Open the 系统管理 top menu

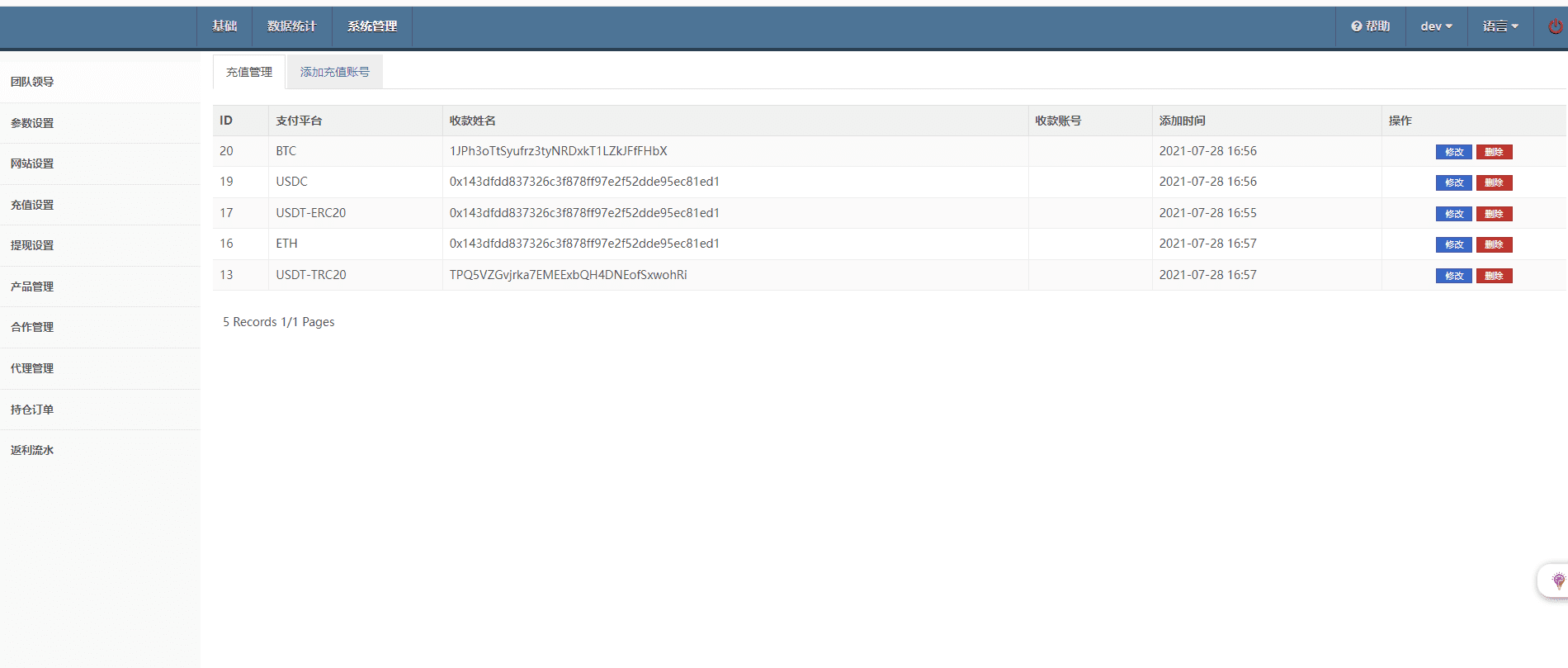[x=371, y=26]
